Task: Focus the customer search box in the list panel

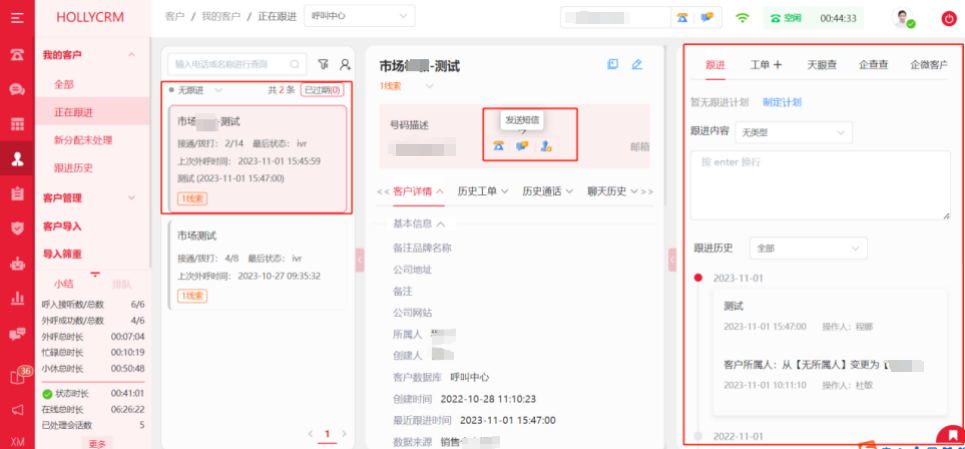Action: pos(237,63)
